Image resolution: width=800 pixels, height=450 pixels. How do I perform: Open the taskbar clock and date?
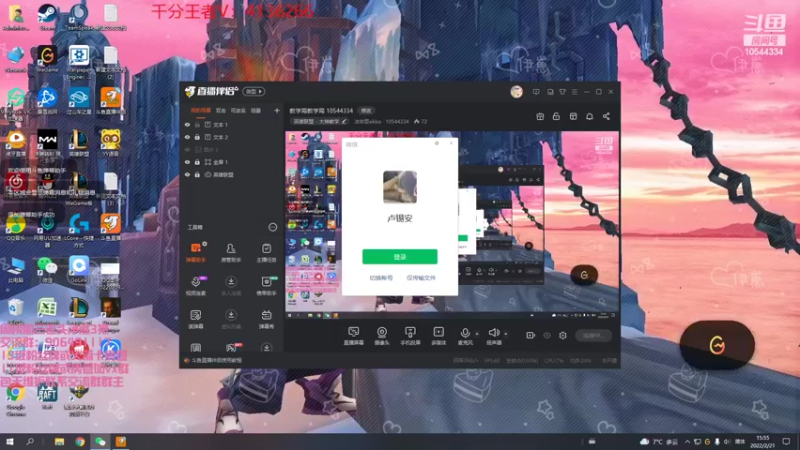[762, 442]
